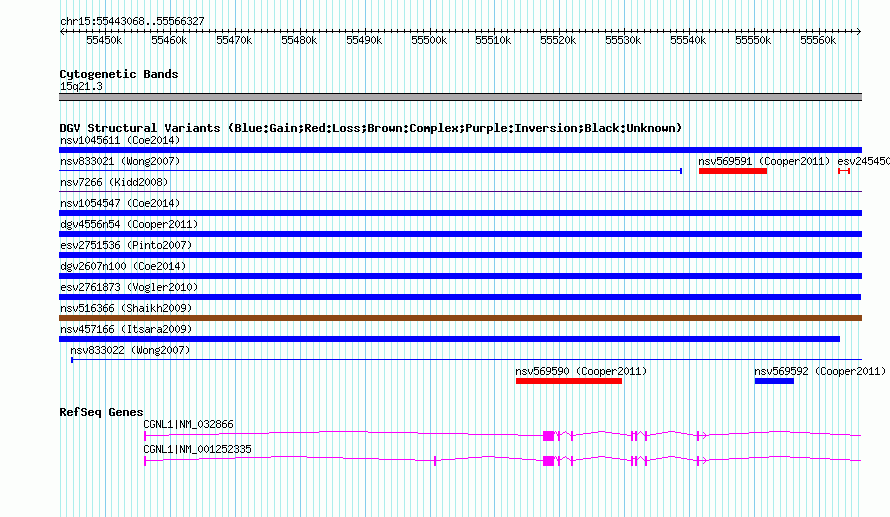Click the large exon block of CGNL1|NM_001252335
890x517 pixels.
coord(548,461)
